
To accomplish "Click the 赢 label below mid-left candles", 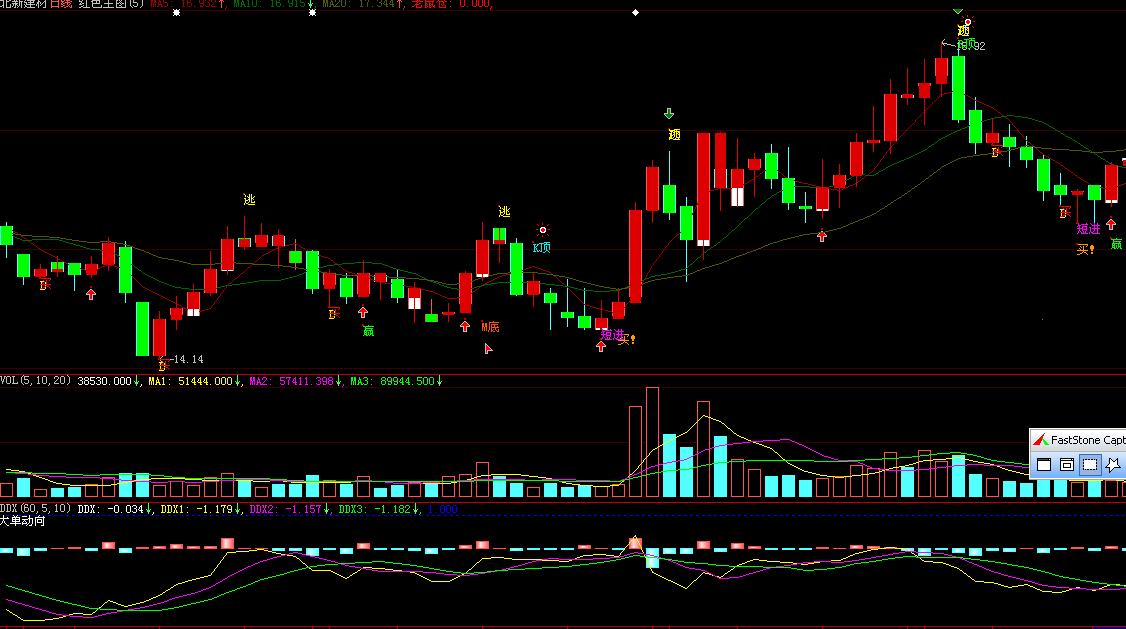I will point(368,331).
